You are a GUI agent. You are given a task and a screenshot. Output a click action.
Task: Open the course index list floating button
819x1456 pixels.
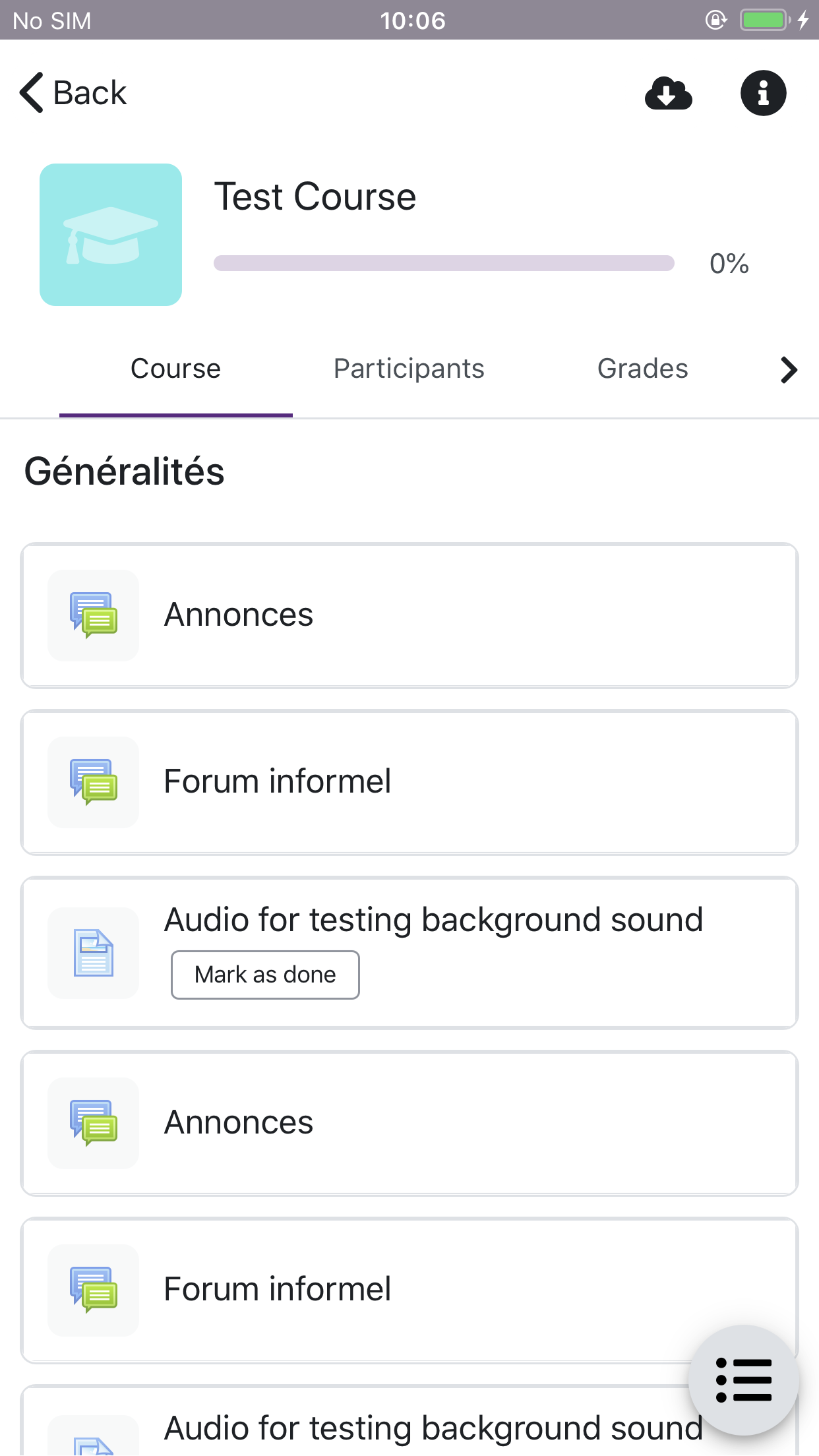pyautogui.click(x=743, y=1380)
